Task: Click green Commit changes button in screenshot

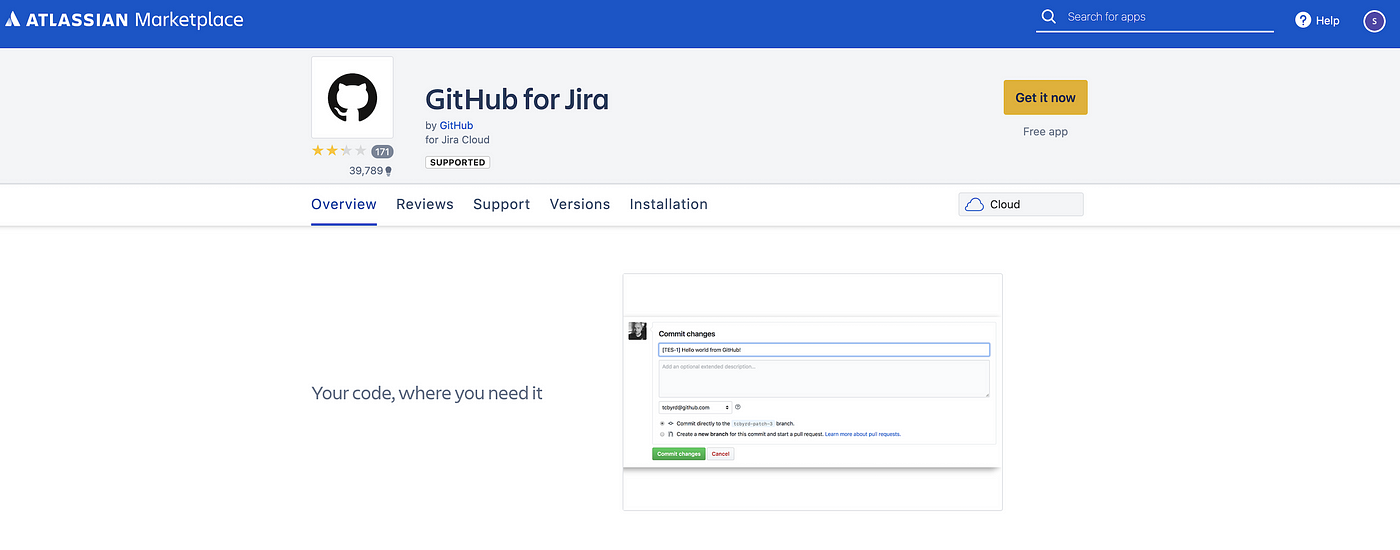Action: (678, 454)
